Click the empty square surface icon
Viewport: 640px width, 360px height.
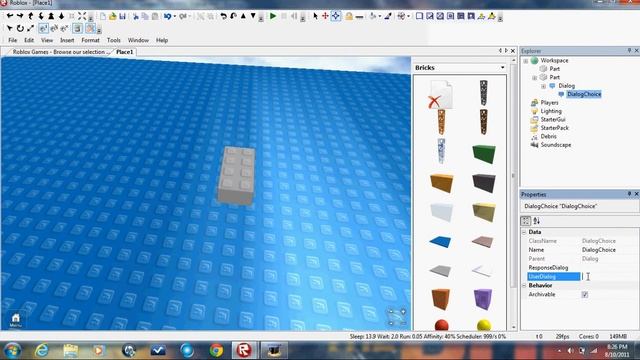419,16
